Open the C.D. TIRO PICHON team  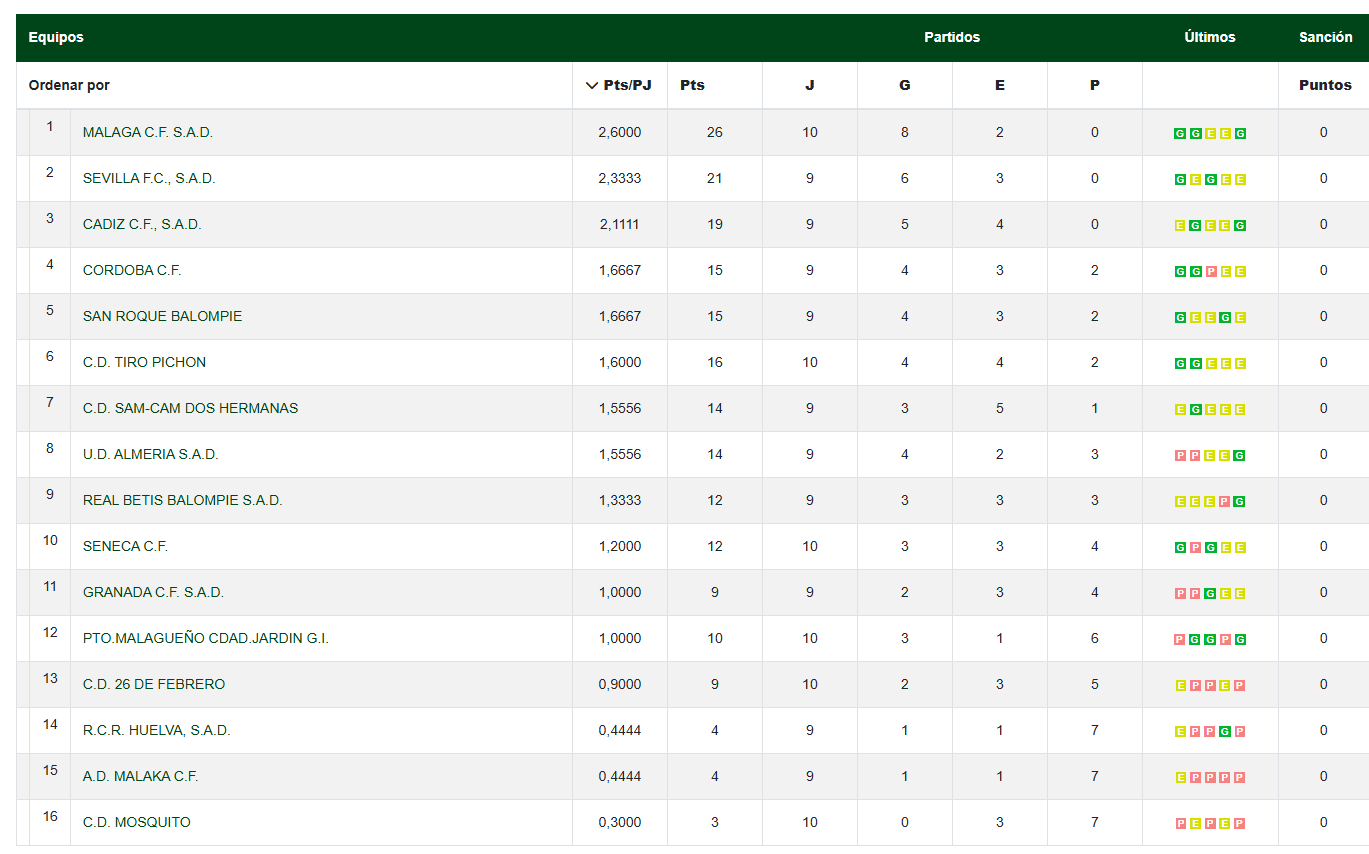point(144,362)
